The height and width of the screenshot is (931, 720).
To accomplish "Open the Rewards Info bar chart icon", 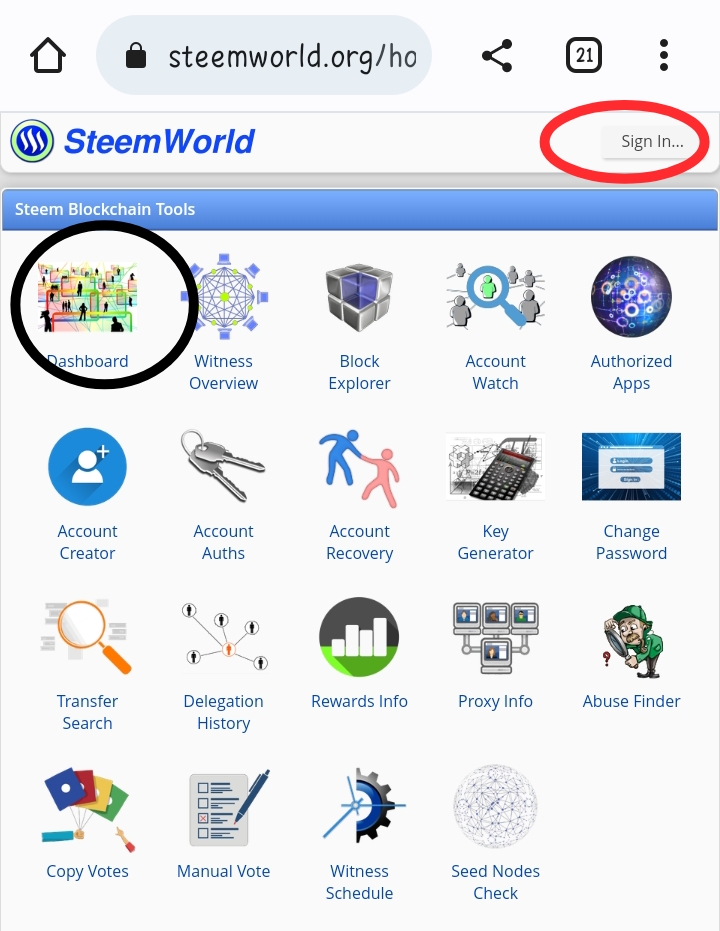I will [x=359, y=637].
